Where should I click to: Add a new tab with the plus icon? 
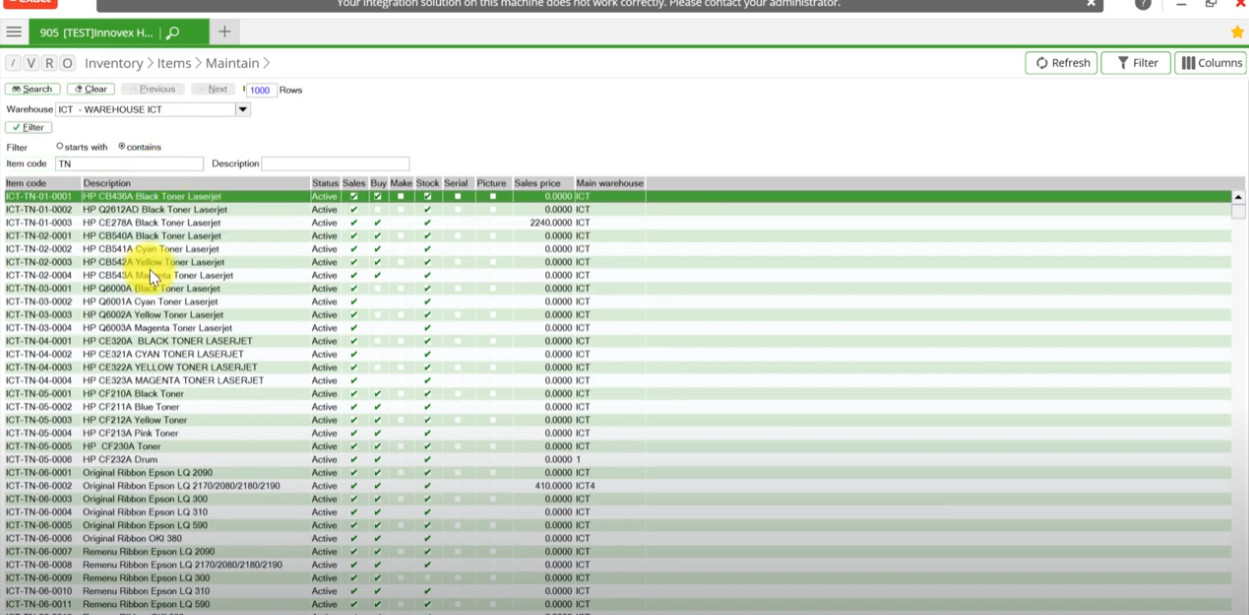coord(224,32)
